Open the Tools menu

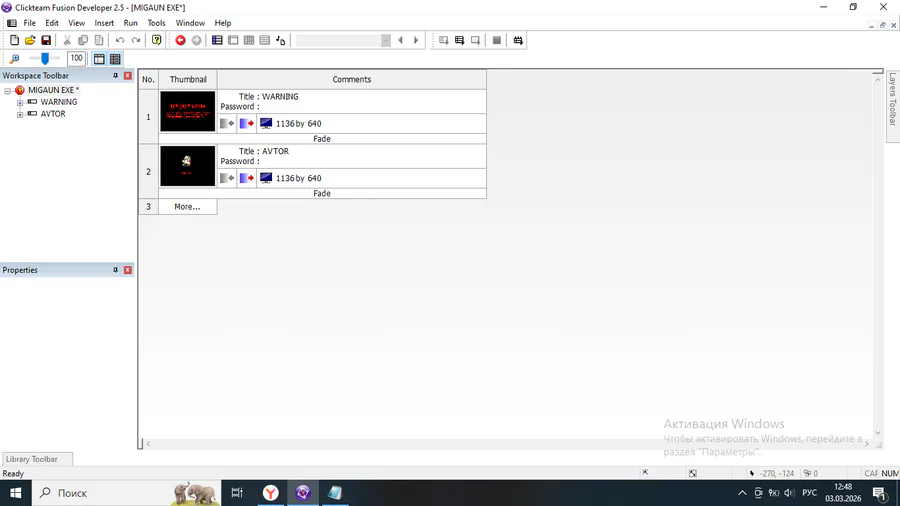(156, 23)
